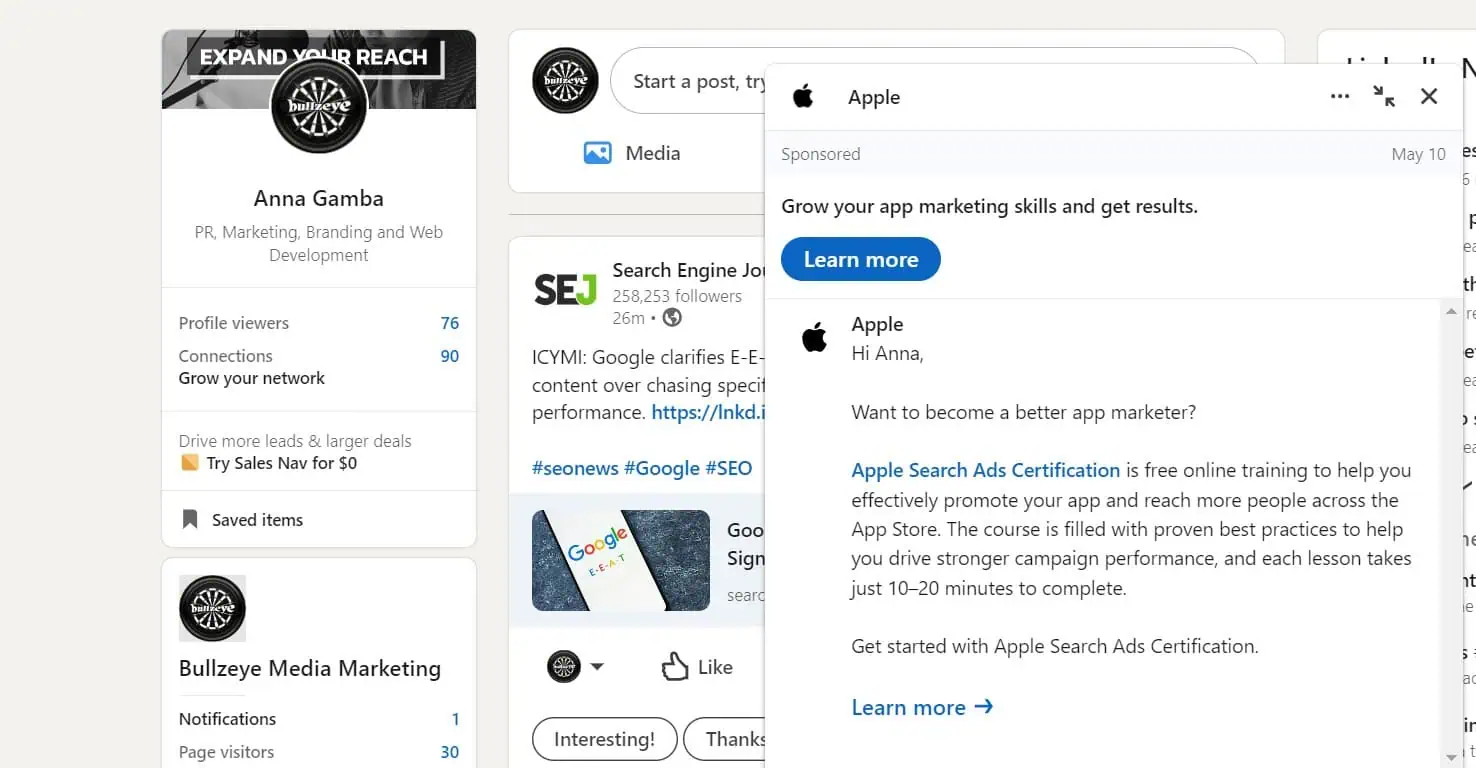Click the SEJ Search Engine Journal logo
1476x768 pixels.
[x=565, y=291]
